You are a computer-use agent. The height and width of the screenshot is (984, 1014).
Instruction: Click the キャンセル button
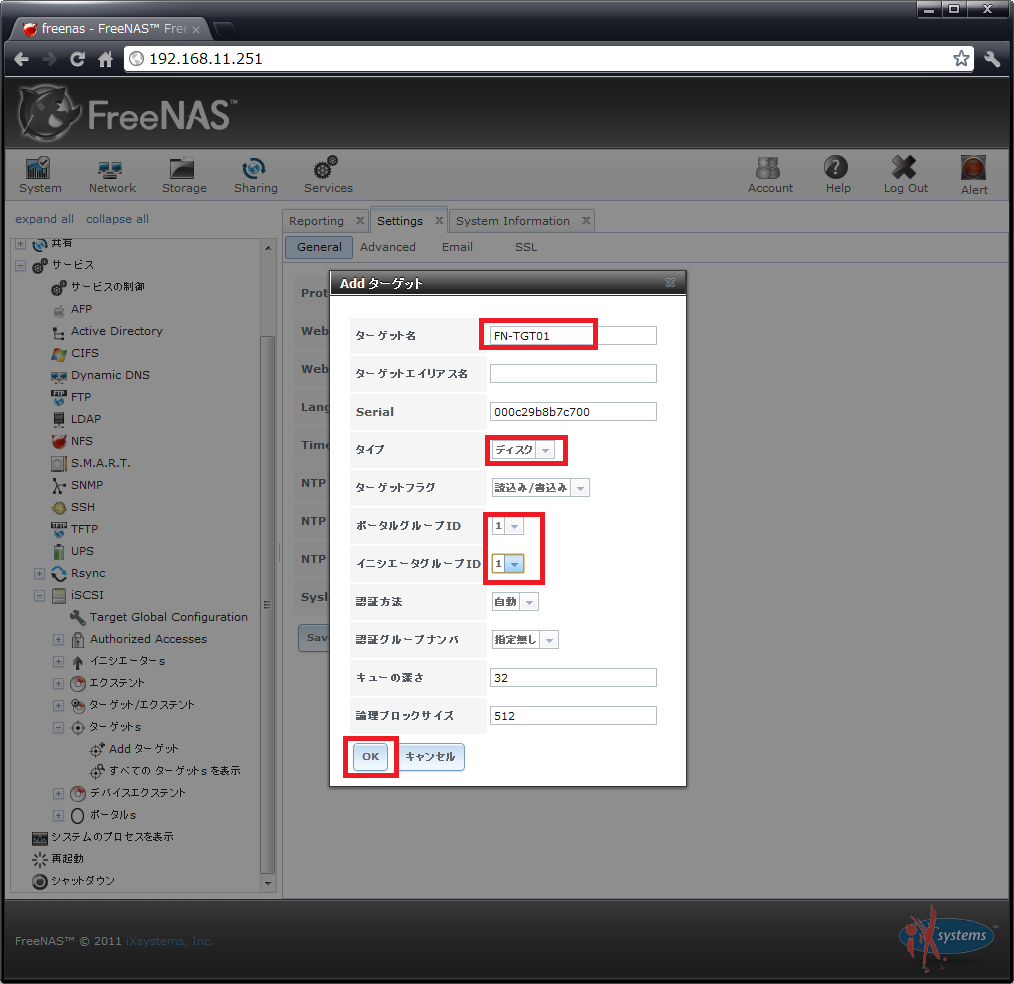pyautogui.click(x=430, y=756)
